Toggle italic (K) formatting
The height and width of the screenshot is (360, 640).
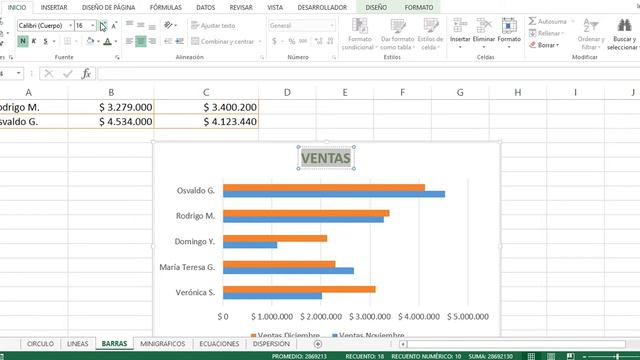pyautogui.click(x=34, y=41)
